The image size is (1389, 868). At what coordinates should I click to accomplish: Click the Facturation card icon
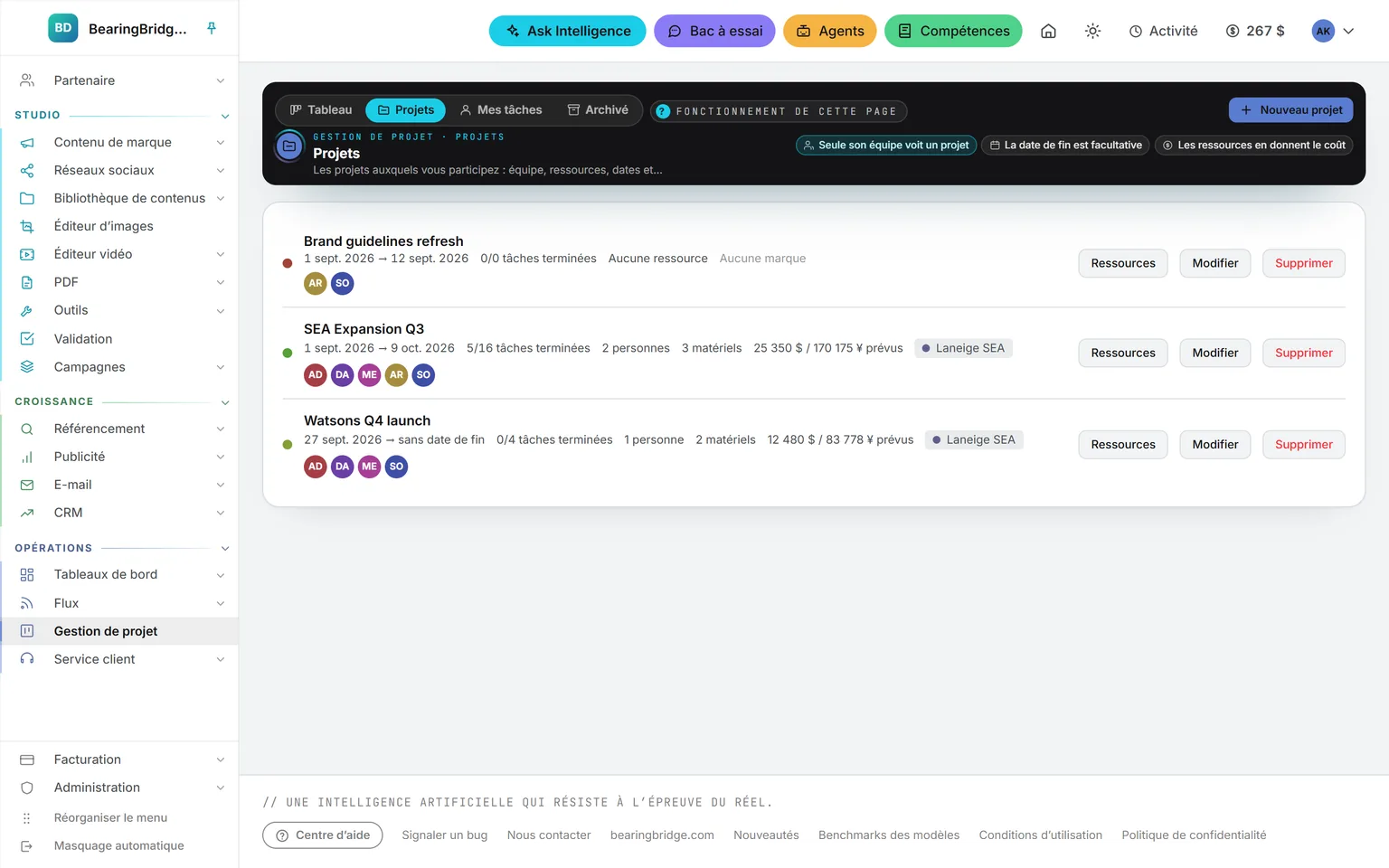click(27, 759)
